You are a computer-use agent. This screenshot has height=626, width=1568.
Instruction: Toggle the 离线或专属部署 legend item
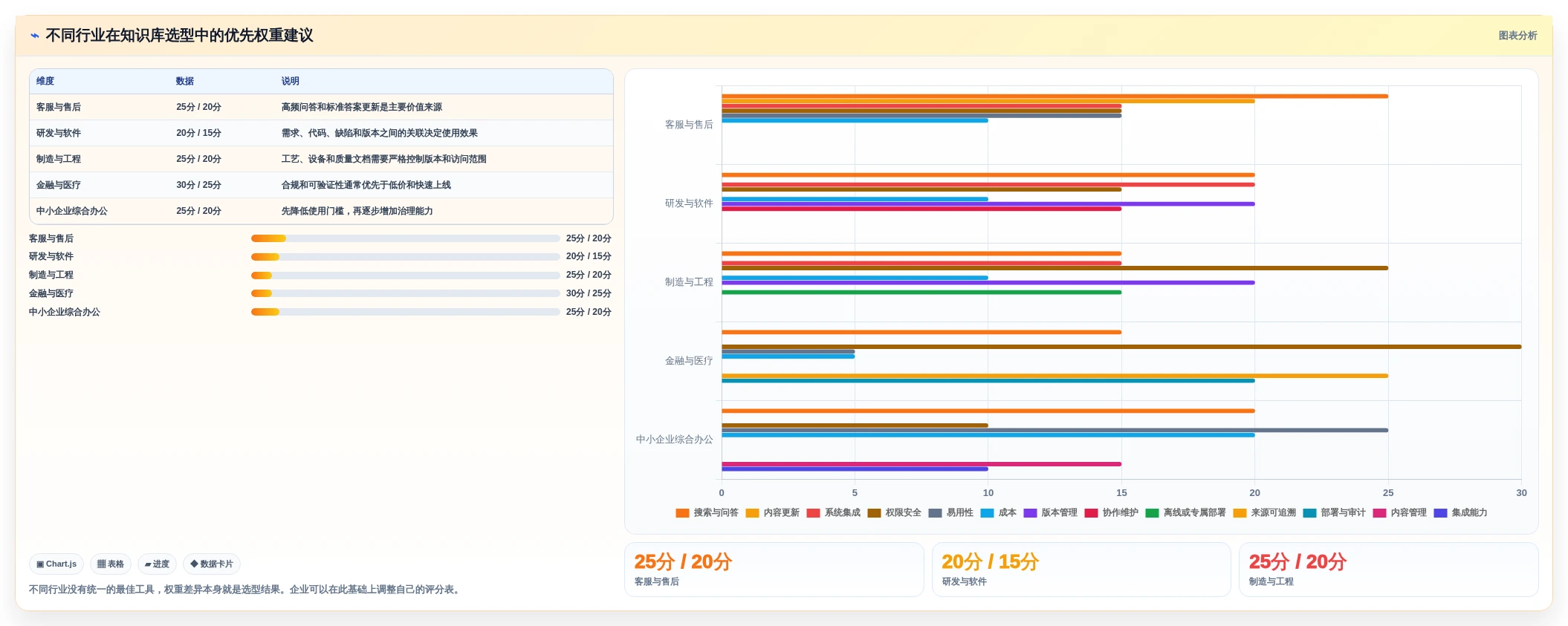point(1186,513)
